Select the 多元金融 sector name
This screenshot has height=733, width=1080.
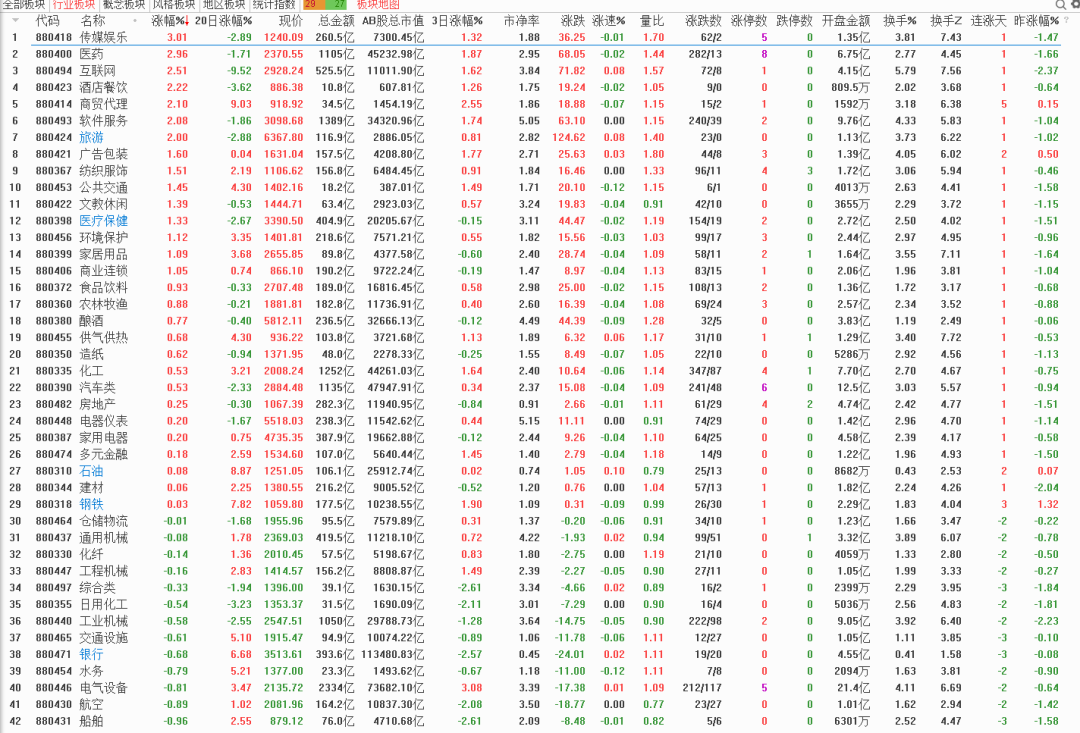pyautogui.click(x=103, y=454)
